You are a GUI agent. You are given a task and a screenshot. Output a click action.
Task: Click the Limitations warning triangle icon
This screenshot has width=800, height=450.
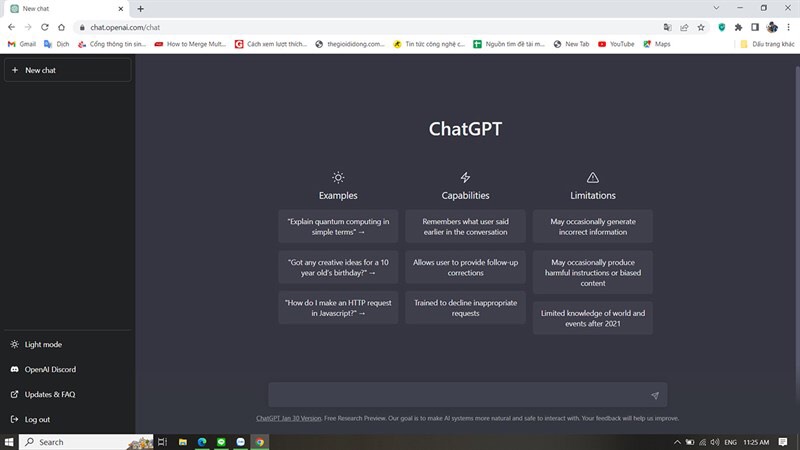593,177
